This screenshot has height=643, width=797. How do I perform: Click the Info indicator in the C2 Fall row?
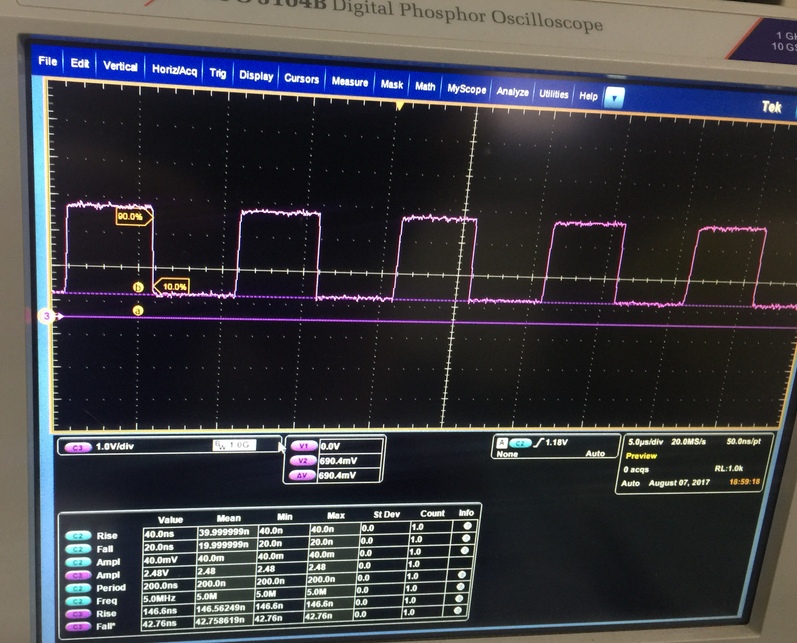coord(466,538)
